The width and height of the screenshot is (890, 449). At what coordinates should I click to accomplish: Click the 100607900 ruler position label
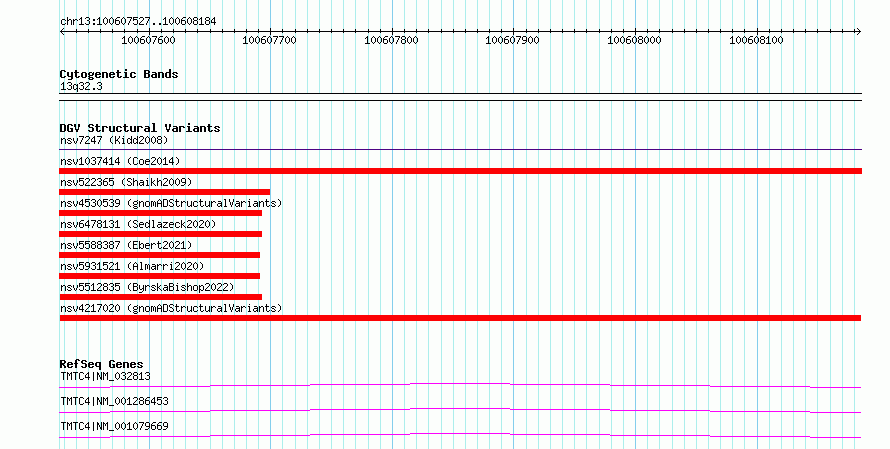pos(513,40)
